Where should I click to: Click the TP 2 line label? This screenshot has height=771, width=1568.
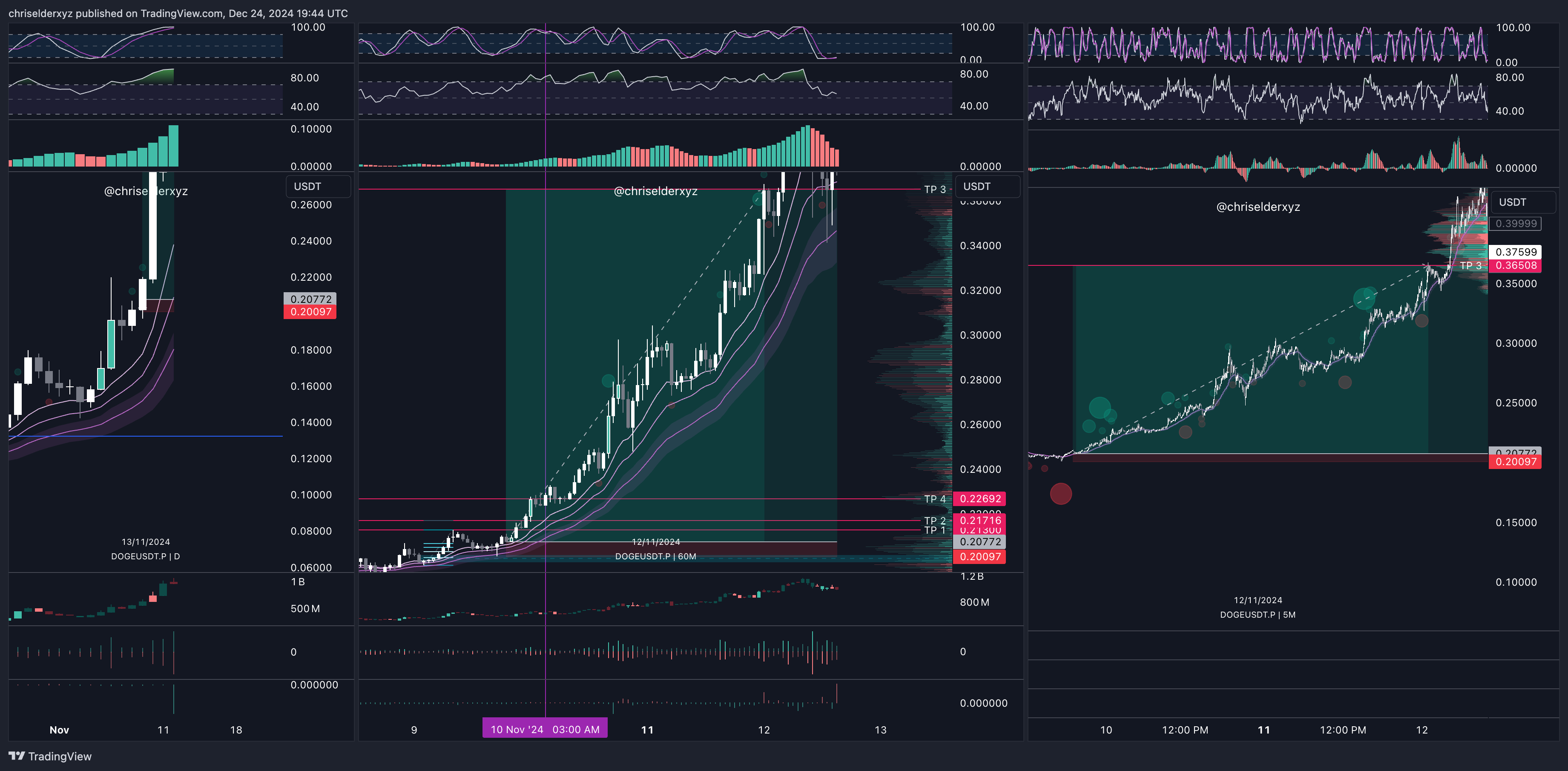(934, 520)
